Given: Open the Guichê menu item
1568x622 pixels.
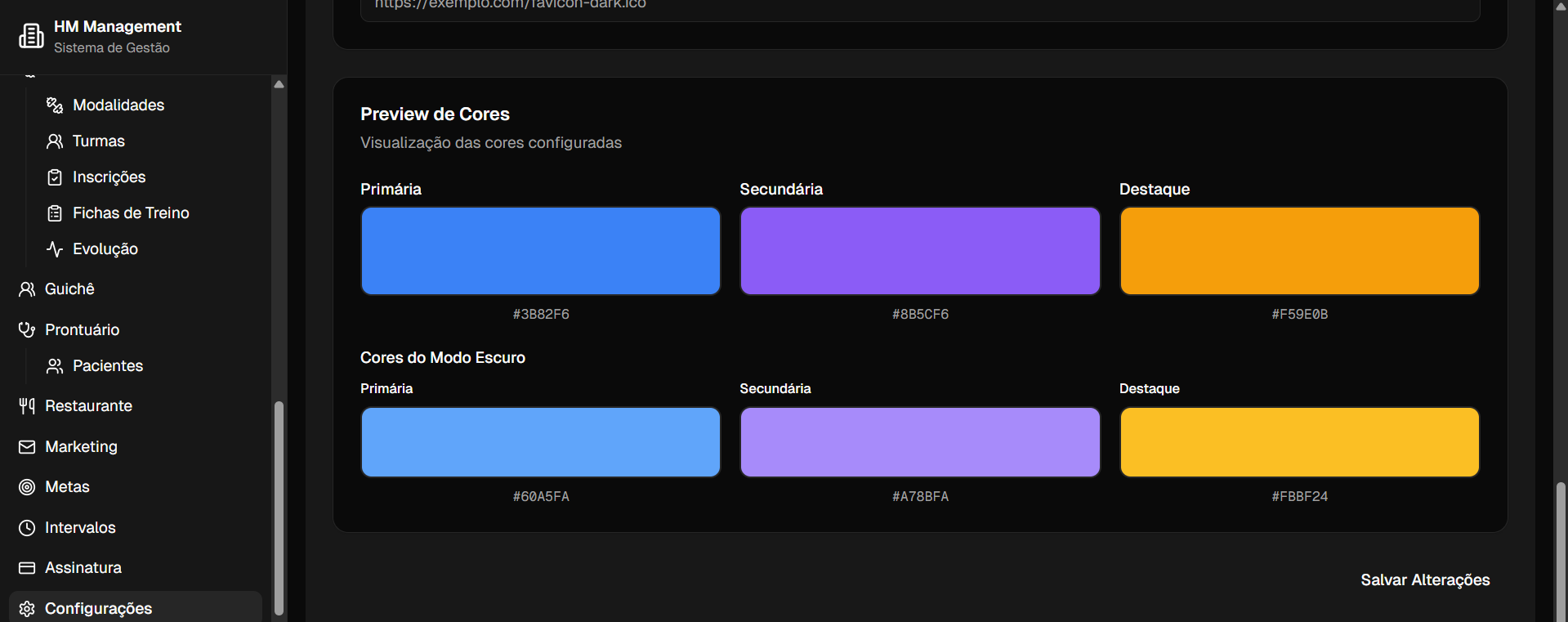Looking at the screenshot, I should coord(69,289).
